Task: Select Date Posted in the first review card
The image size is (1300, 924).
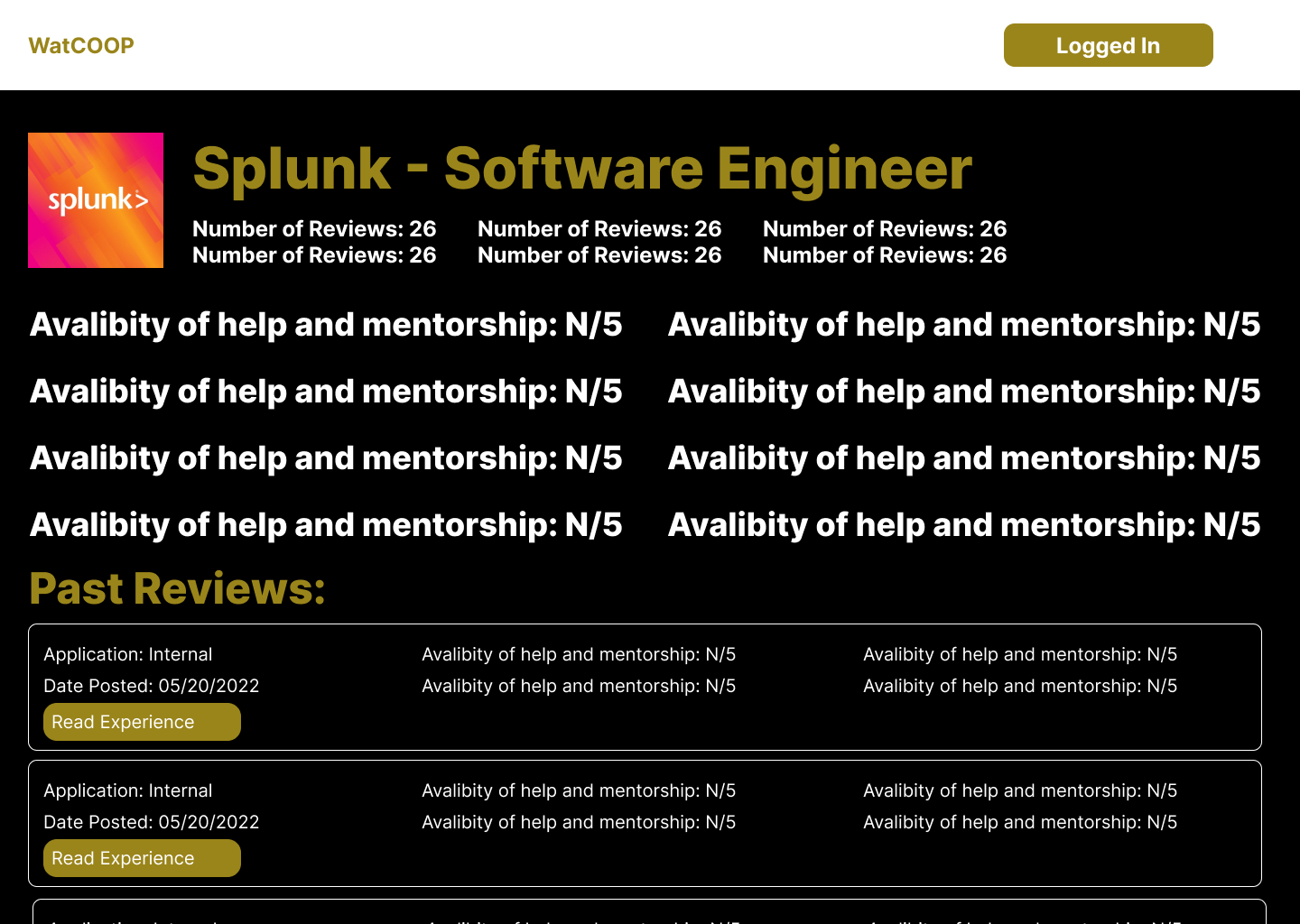Action: click(152, 686)
